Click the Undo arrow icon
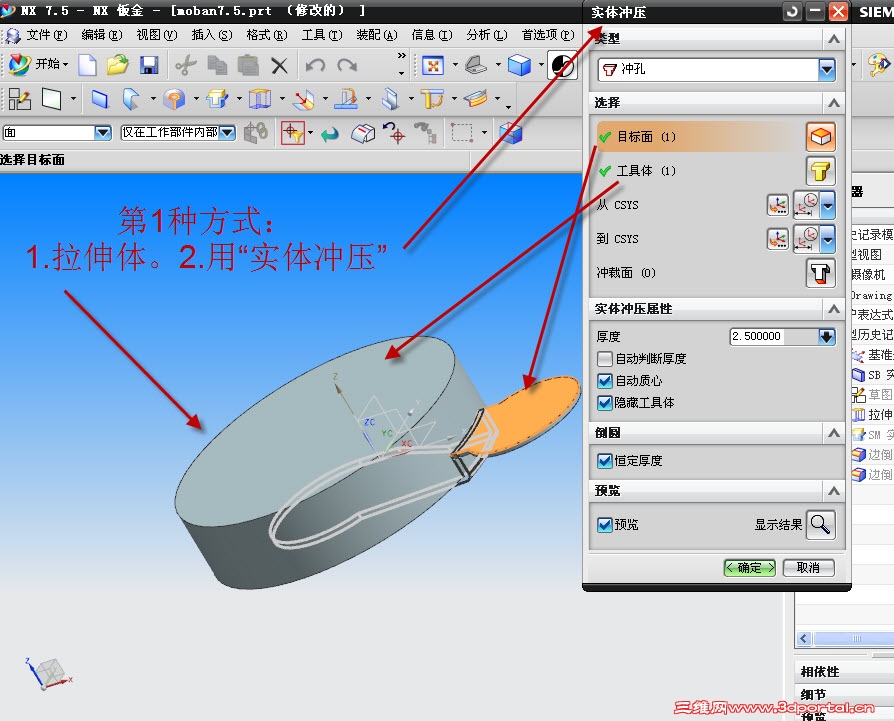 (315, 66)
